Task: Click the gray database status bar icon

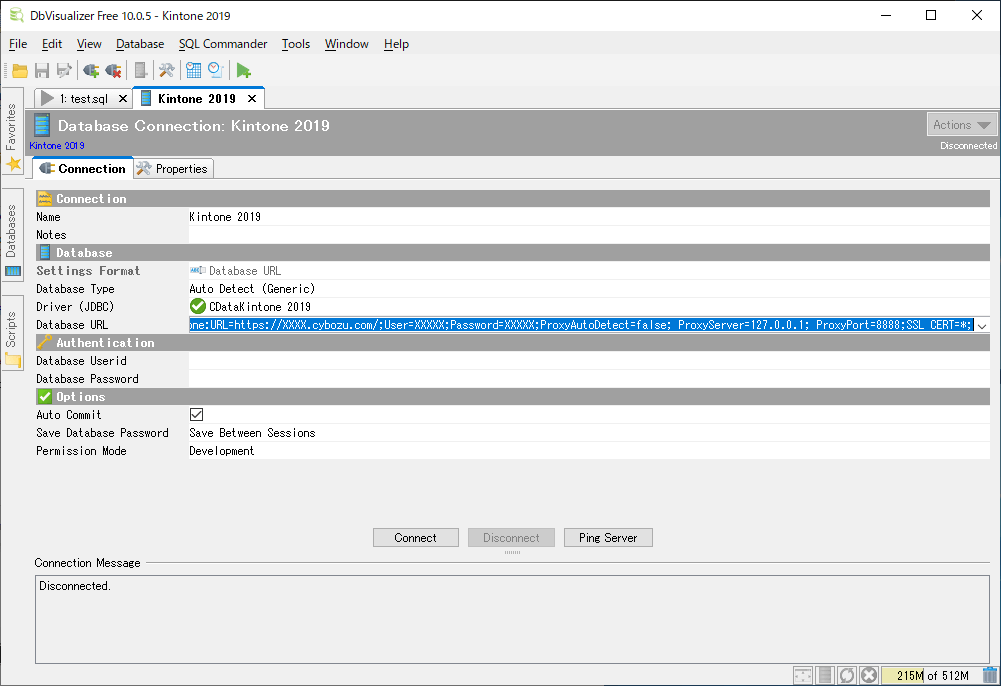Action: pos(825,675)
